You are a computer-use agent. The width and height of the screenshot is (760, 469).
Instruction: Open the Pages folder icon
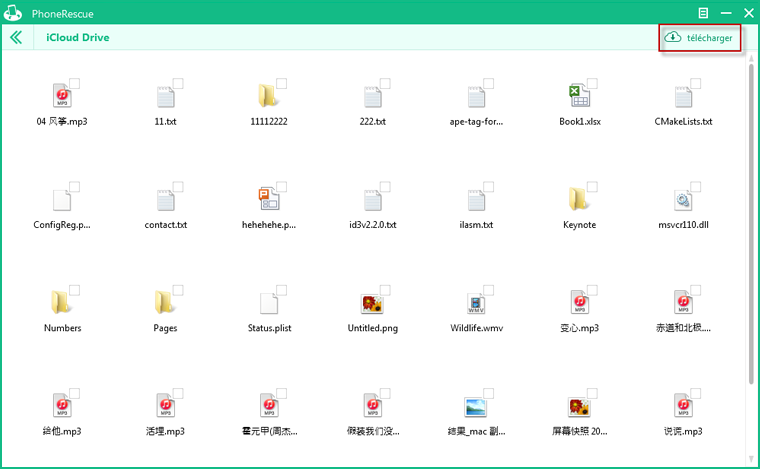165,302
